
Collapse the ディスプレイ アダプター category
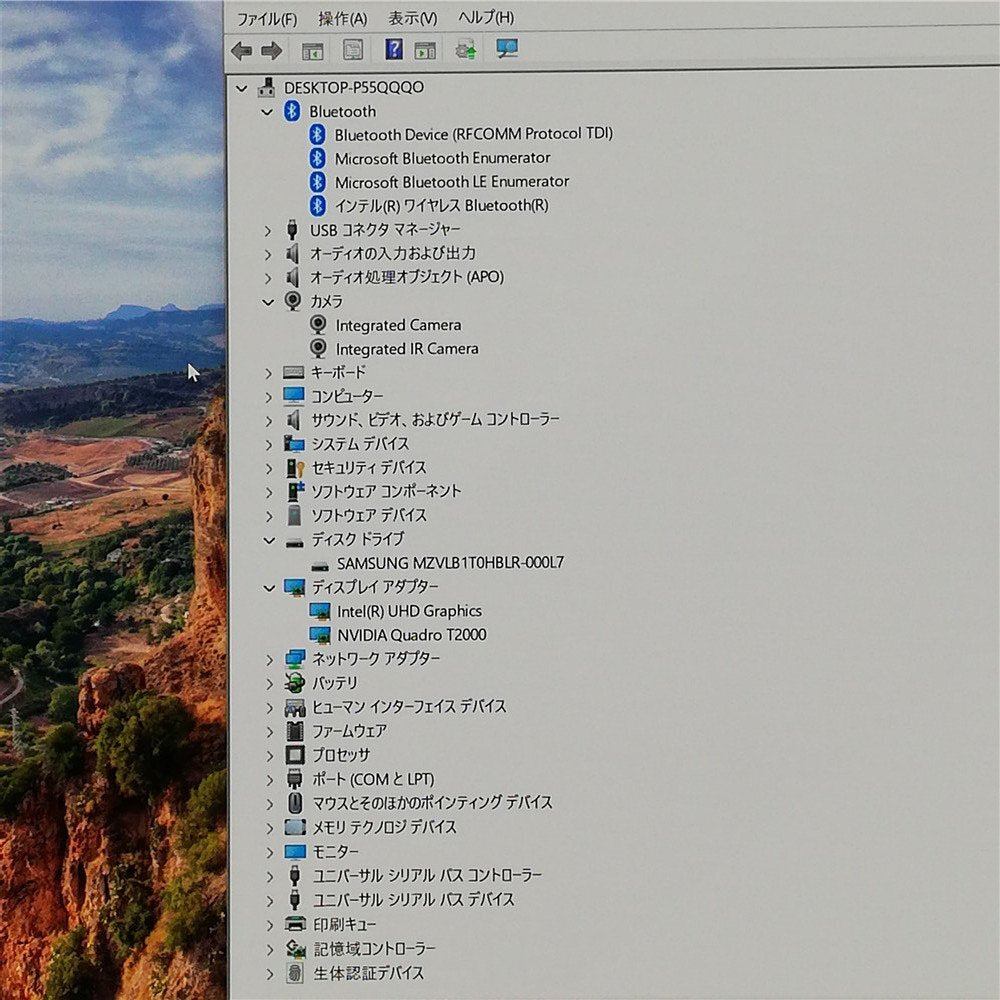point(268,588)
